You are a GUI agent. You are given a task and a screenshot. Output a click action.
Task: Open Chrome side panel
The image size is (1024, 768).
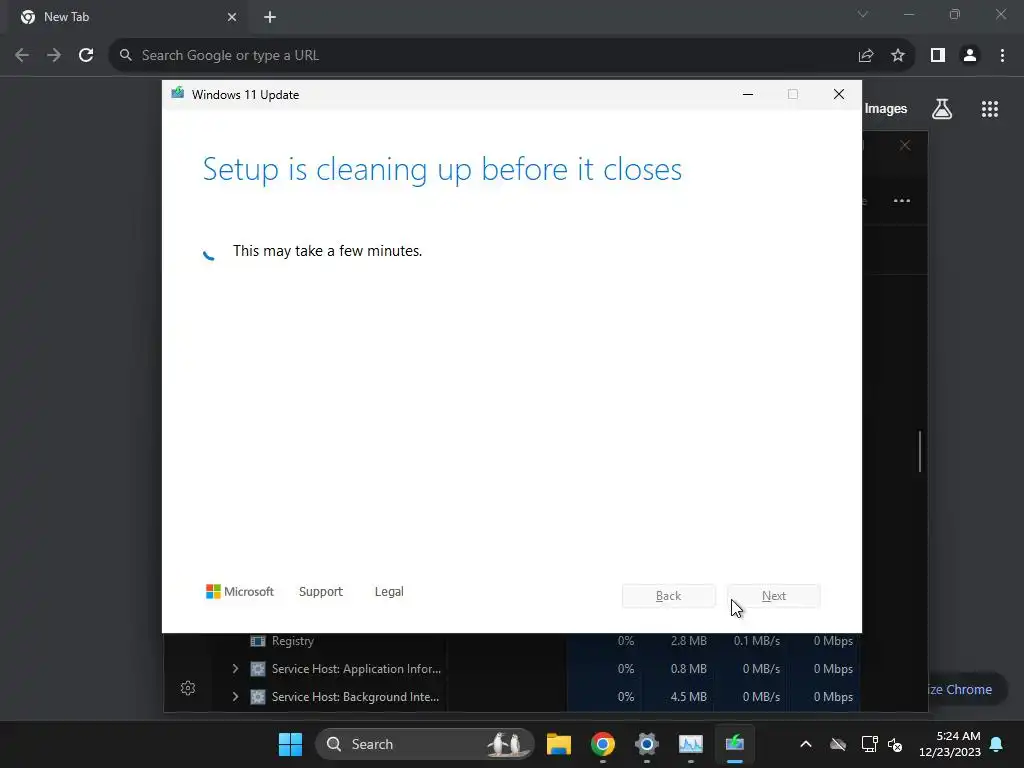(938, 56)
